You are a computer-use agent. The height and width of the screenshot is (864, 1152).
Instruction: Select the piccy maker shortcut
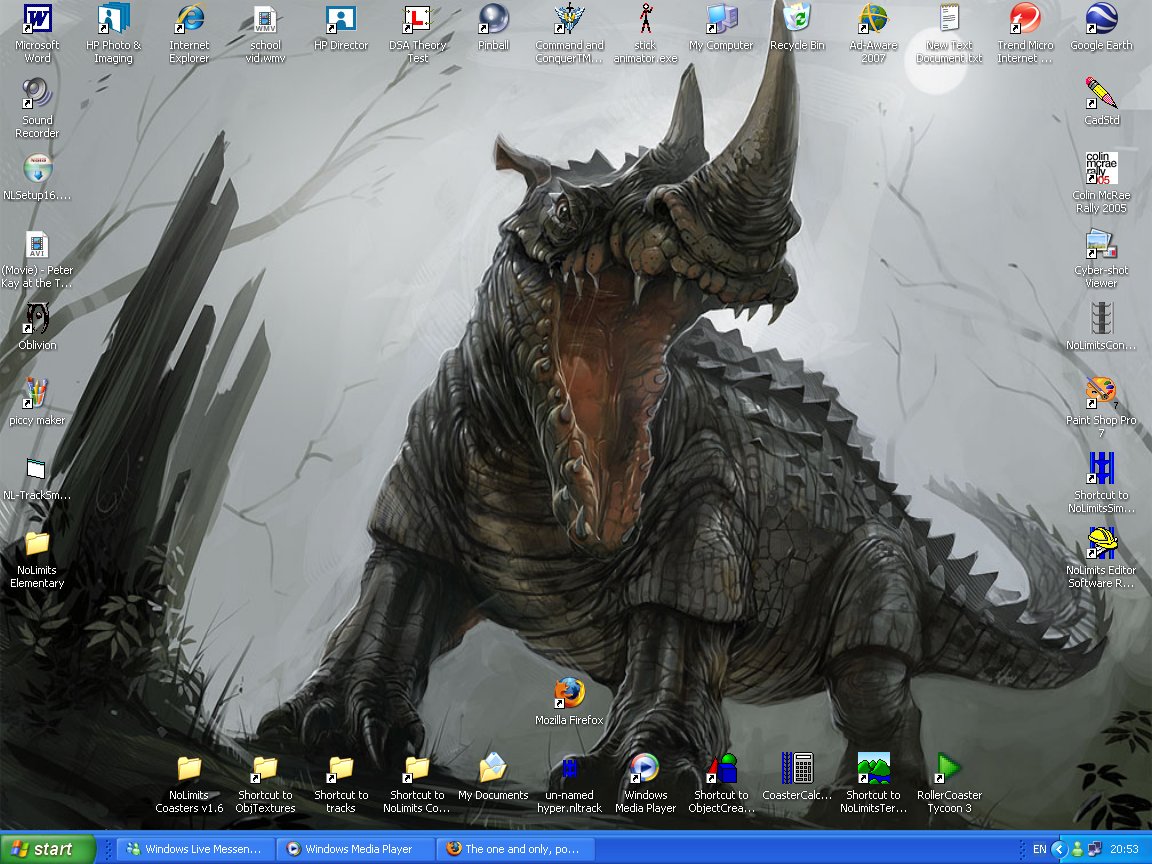click(37, 395)
